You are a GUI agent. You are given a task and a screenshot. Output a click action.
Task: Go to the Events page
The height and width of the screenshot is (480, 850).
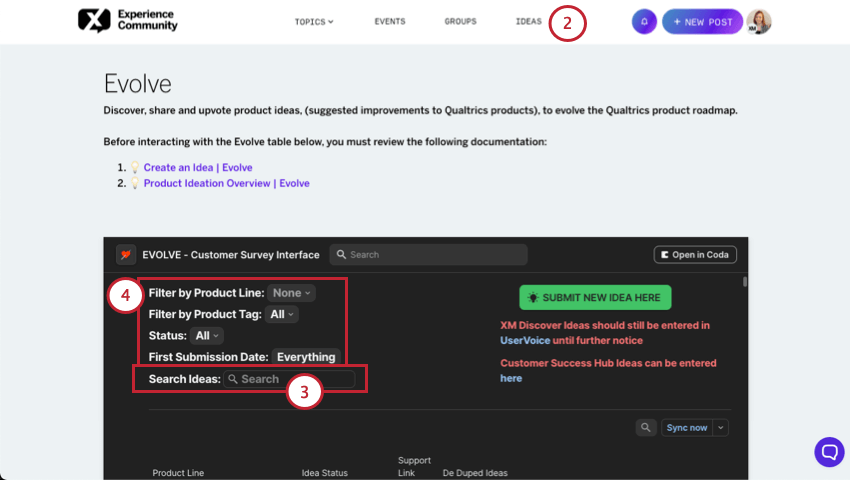390,21
